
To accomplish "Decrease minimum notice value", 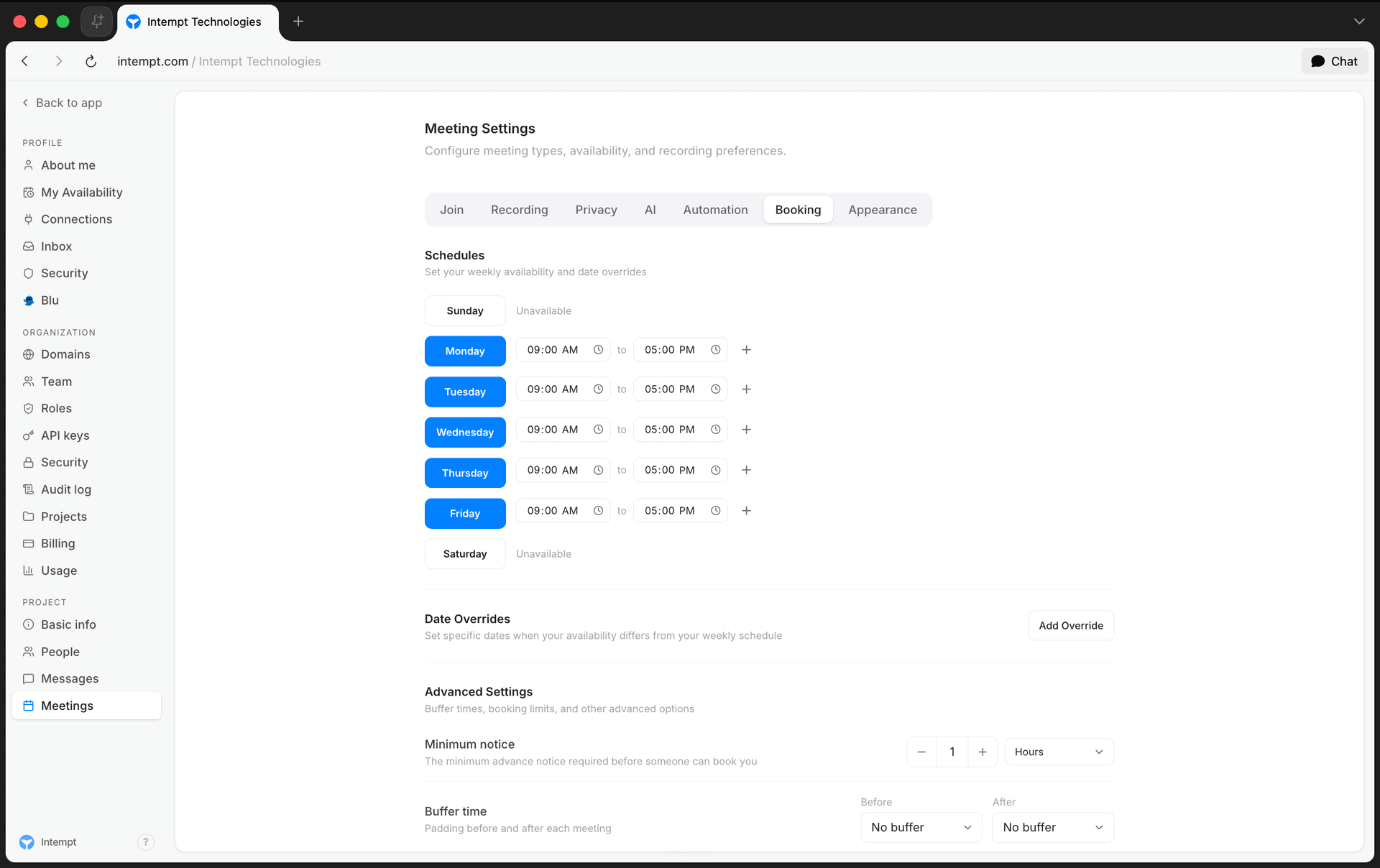I will [921, 752].
